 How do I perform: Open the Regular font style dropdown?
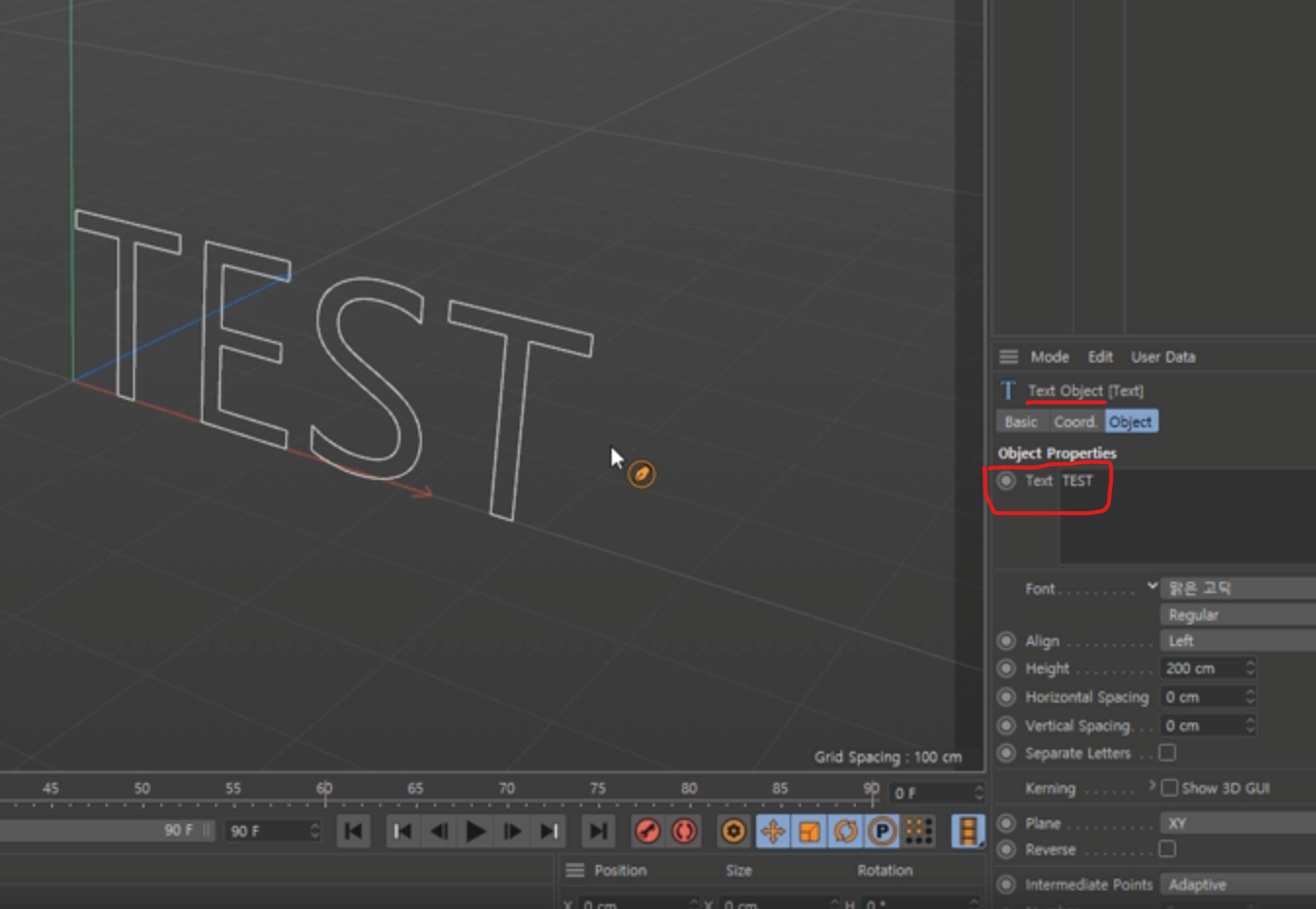(x=1238, y=615)
